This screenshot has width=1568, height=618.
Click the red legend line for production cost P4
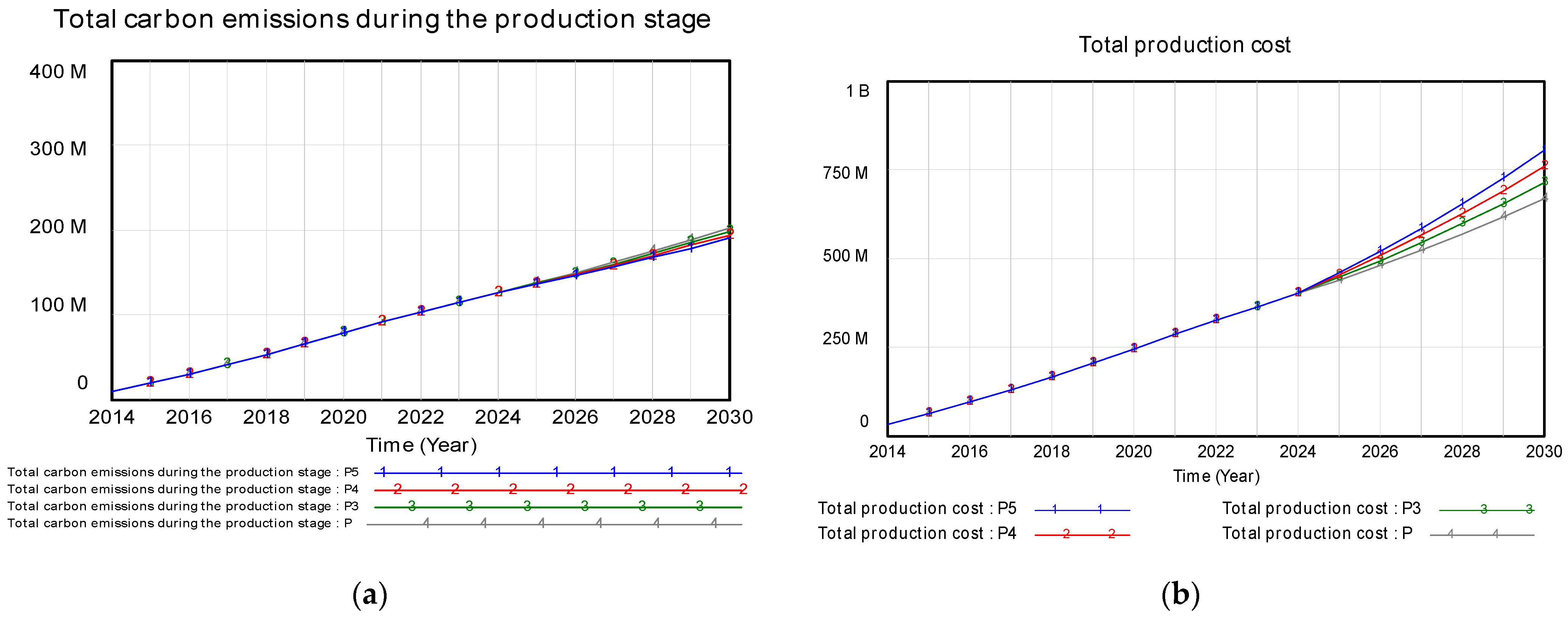point(1082,535)
